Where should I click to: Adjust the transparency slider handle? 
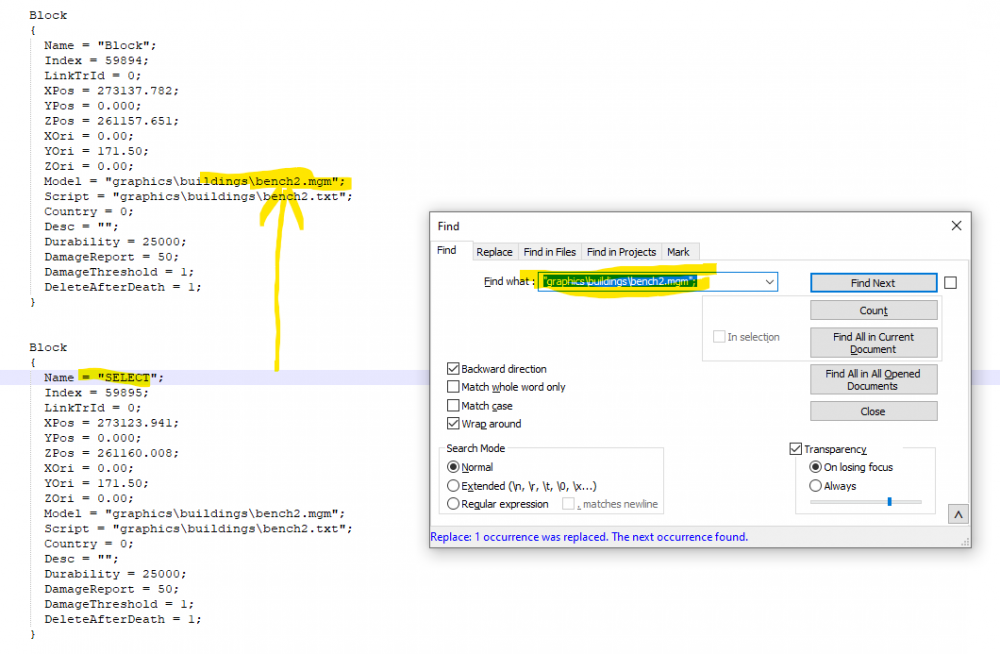point(889,502)
